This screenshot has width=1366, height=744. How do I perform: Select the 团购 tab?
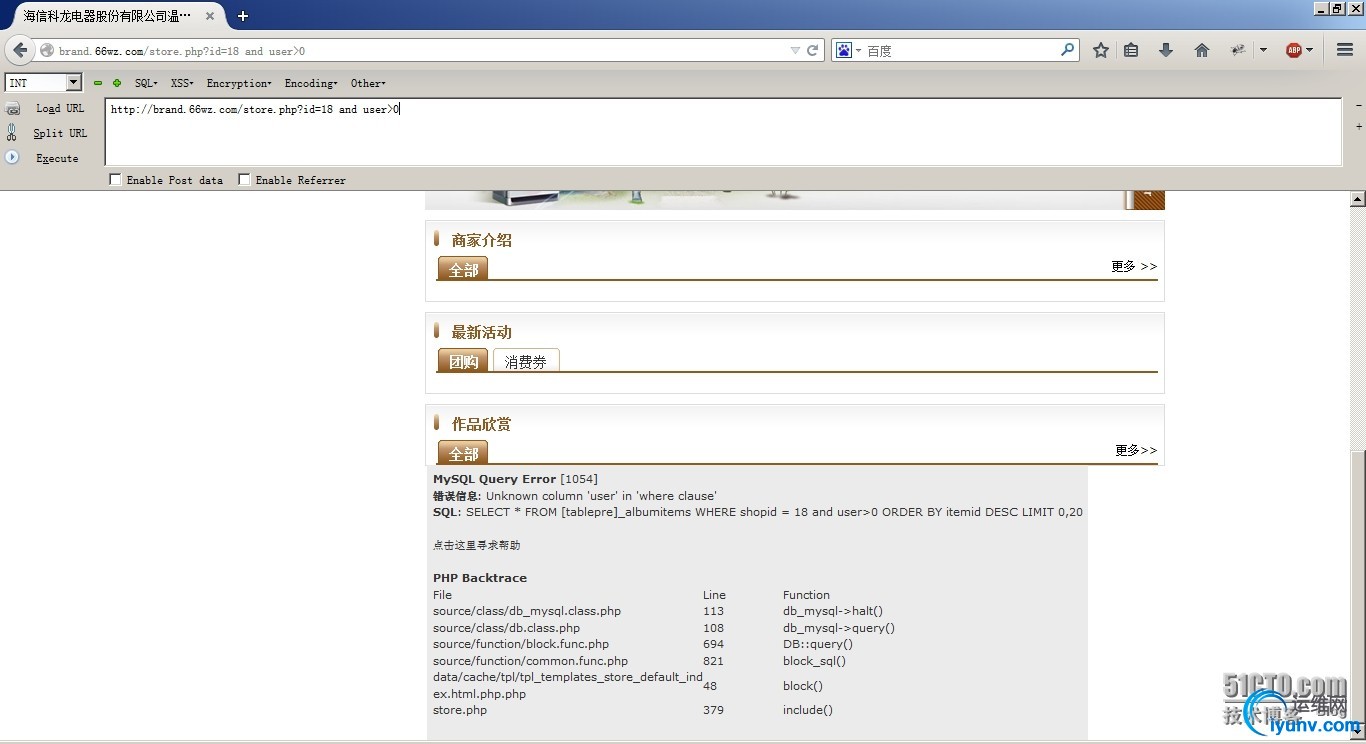[x=463, y=361]
